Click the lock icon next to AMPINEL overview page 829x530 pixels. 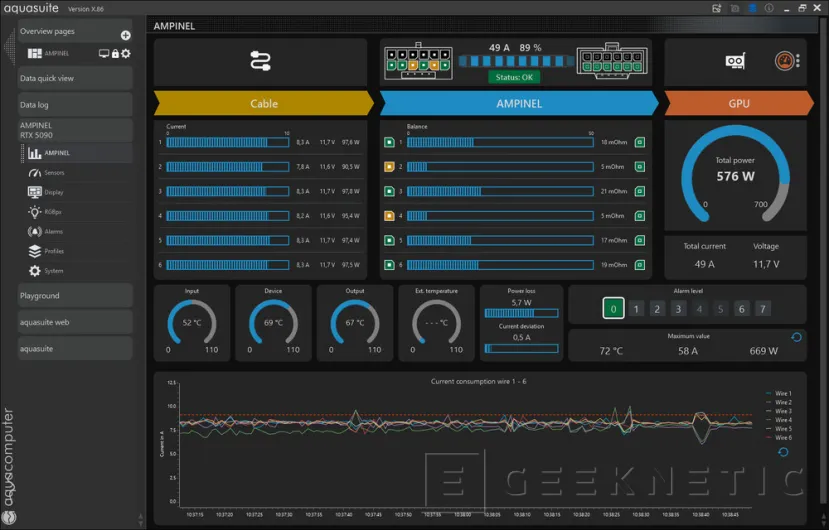point(115,53)
